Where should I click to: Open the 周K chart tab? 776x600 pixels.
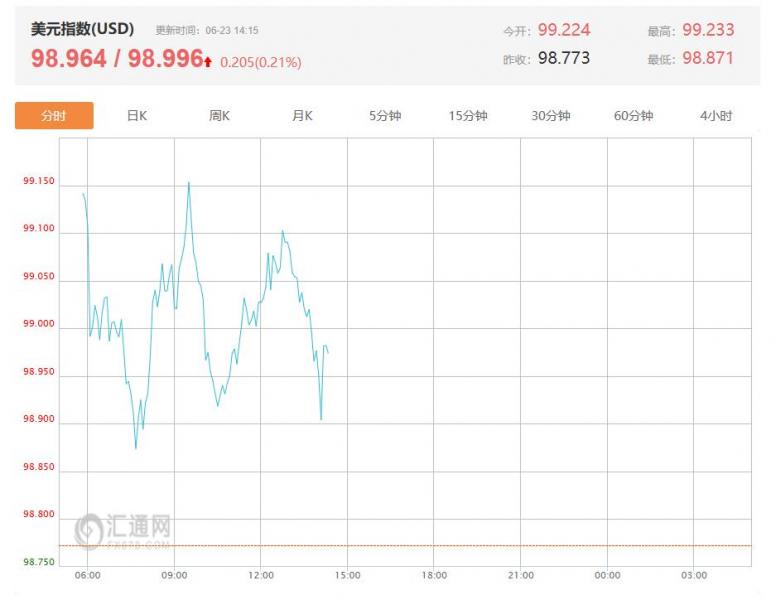click(x=219, y=116)
